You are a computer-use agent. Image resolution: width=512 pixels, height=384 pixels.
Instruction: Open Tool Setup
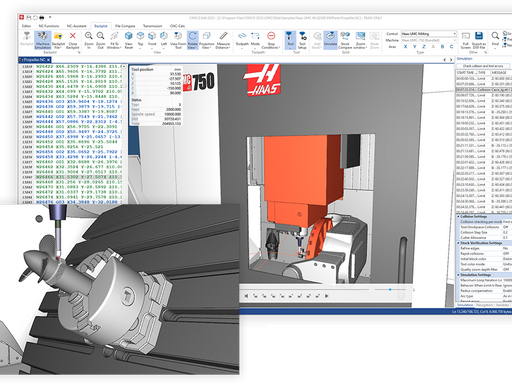(302, 40)
